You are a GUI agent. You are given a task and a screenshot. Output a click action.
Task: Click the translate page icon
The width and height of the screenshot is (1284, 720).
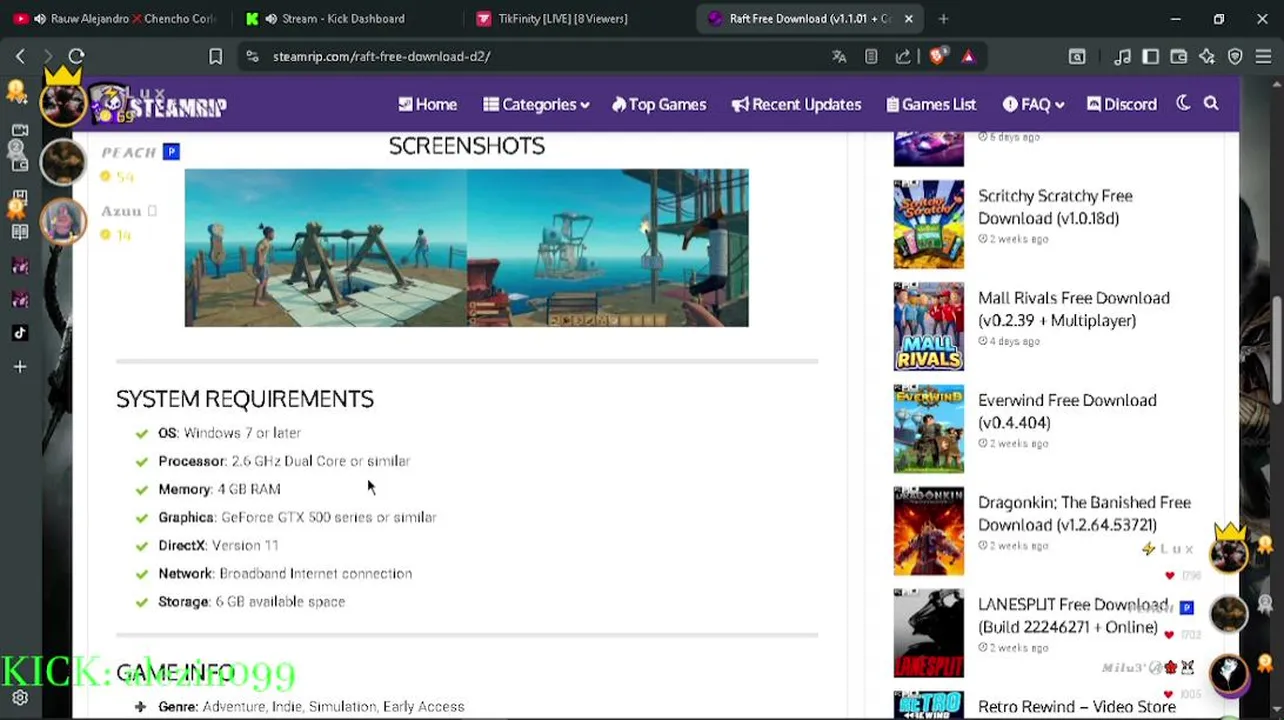(x=839, y=57)
